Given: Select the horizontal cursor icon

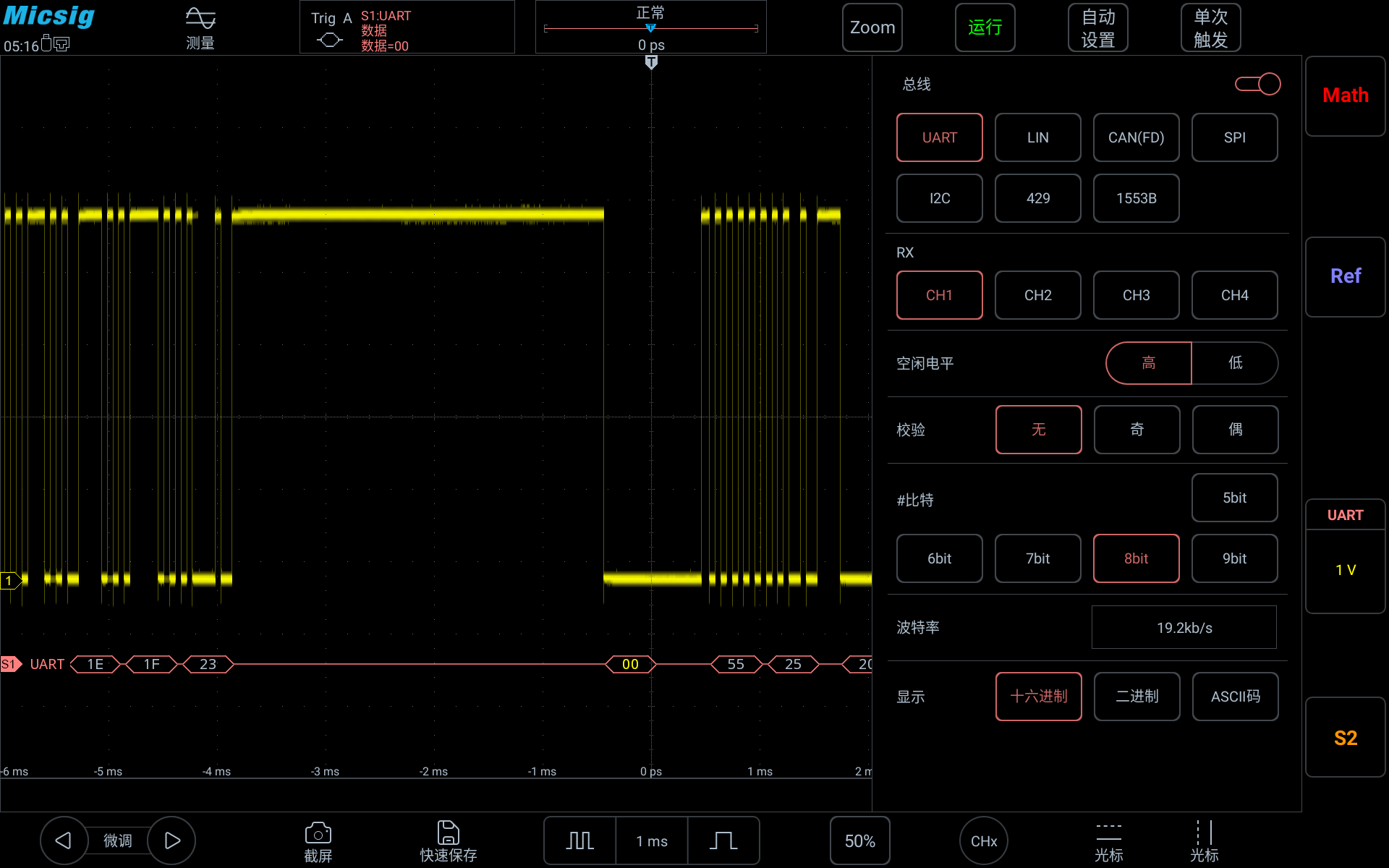Looking at the screenshot, I should coord(1108,833).
